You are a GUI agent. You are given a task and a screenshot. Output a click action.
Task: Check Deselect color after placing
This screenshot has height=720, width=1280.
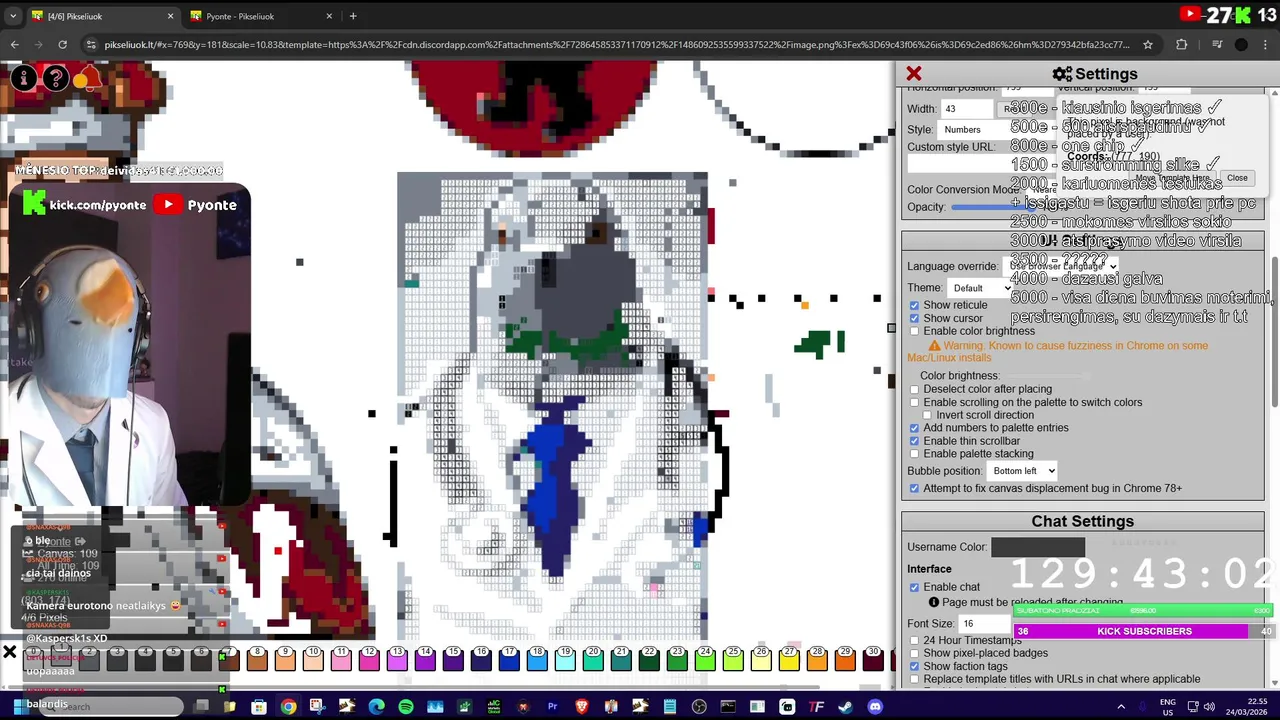(914, 389)
